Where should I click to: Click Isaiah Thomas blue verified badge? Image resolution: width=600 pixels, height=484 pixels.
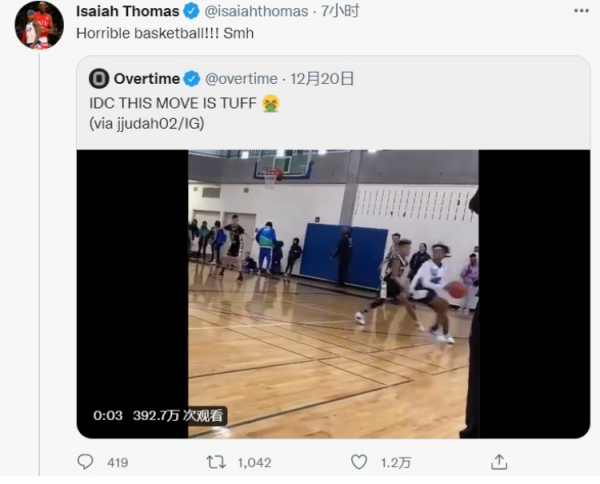(189, 11)
